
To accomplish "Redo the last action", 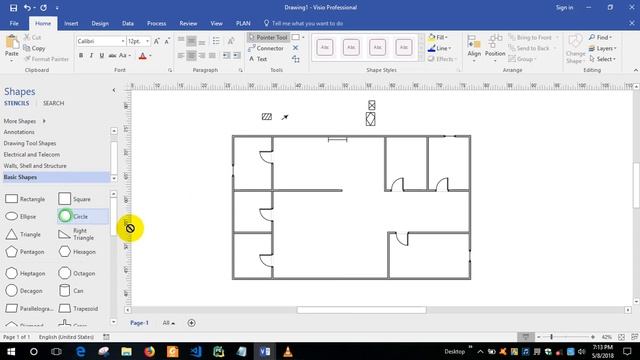I will coord(43,8).
